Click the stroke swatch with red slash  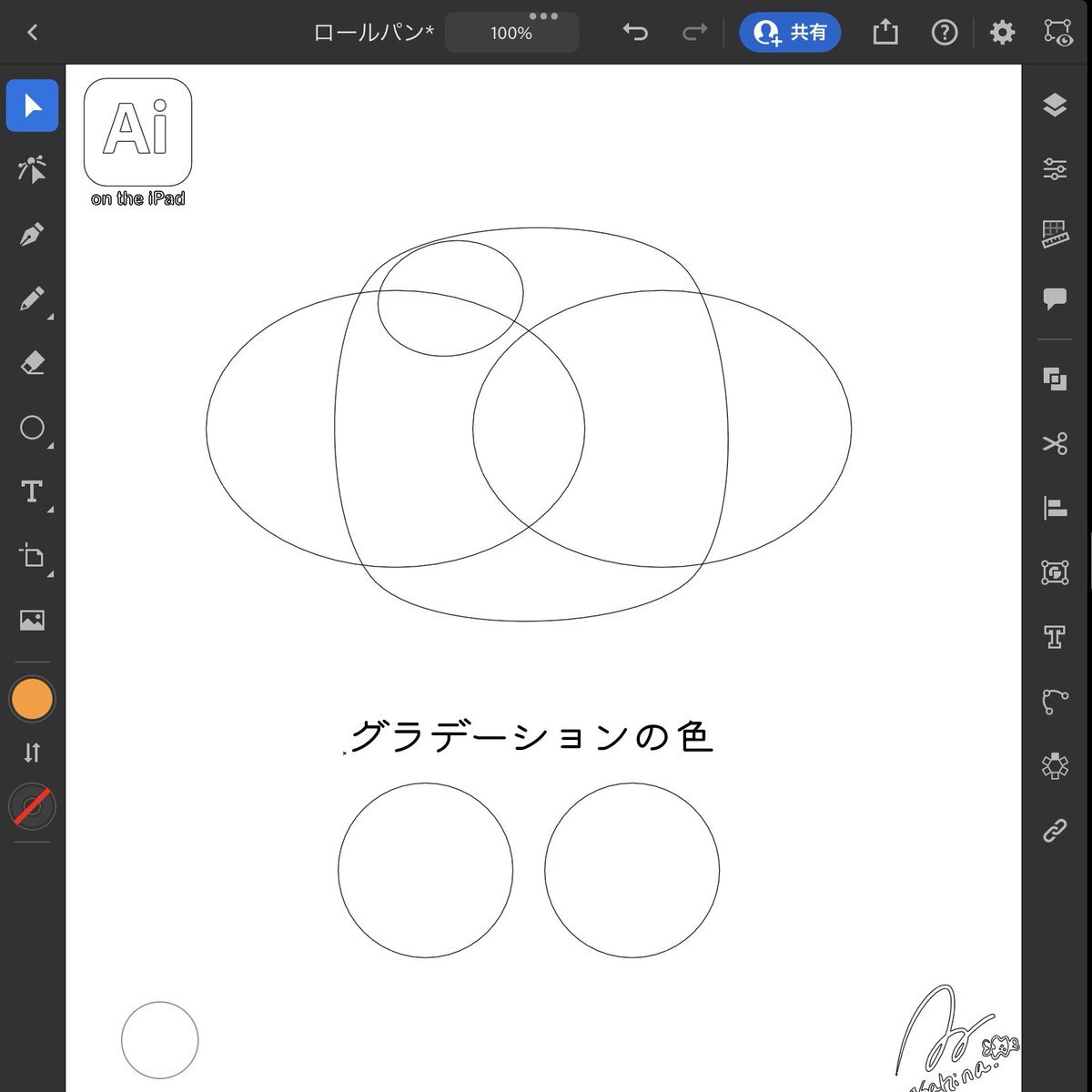[x=32, y=806]
